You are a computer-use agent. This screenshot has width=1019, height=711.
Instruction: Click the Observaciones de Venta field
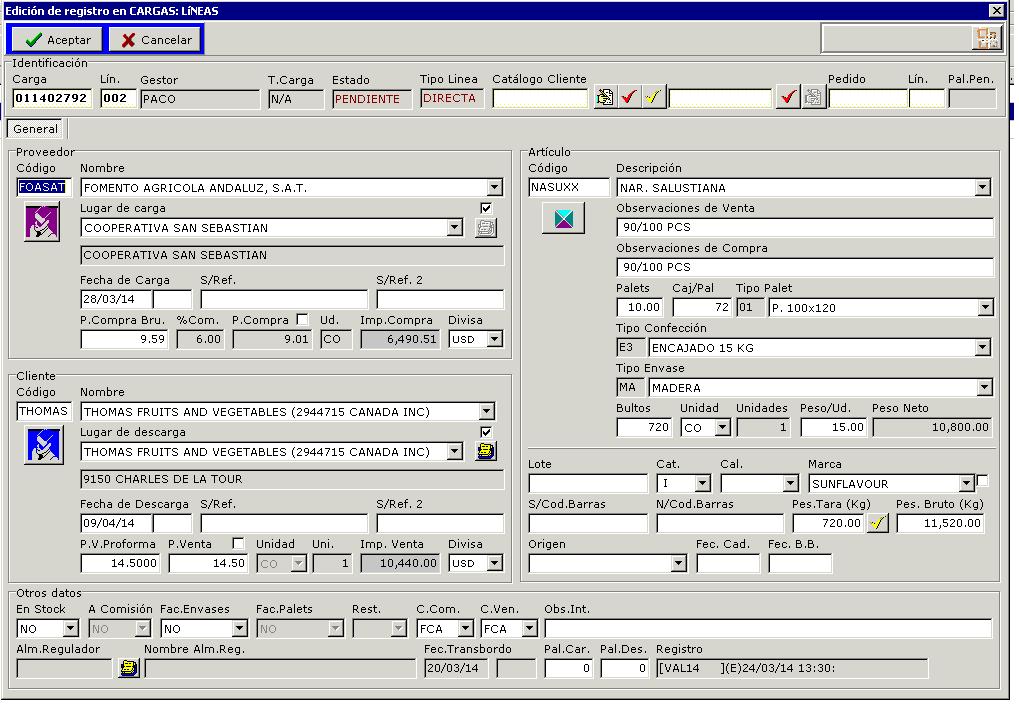click(x=805, y=228)
